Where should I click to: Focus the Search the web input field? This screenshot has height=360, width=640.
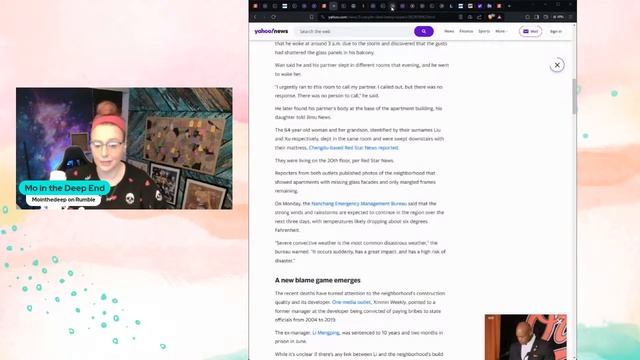click(x=354, y=31)
